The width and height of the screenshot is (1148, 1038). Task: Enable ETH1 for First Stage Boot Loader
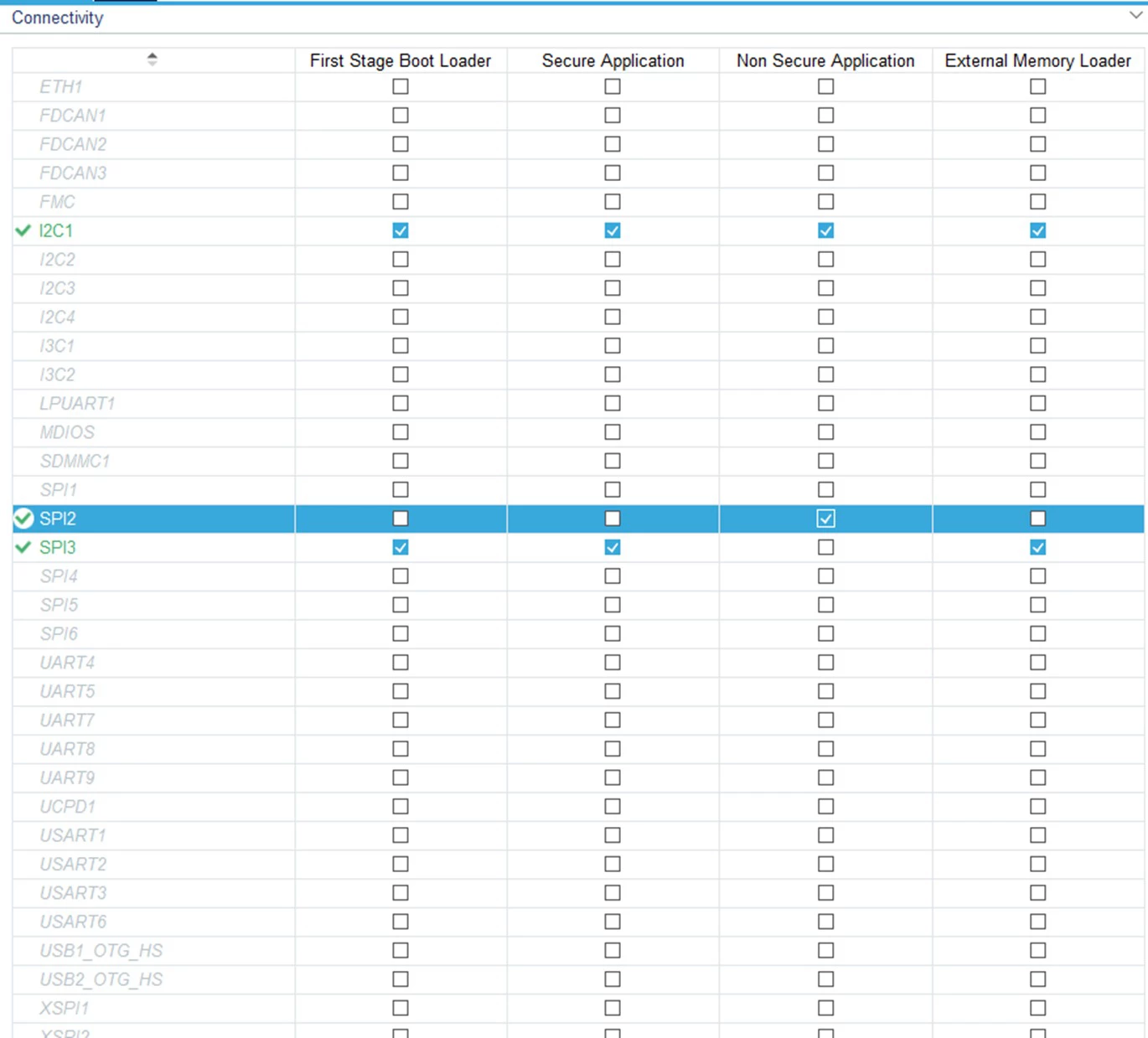(401, 86)
